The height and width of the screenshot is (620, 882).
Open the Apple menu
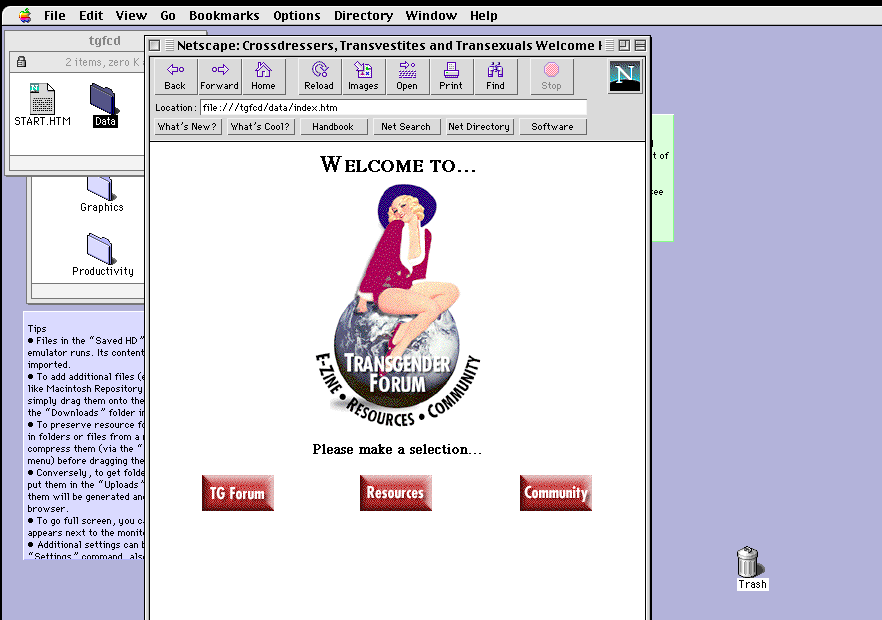pos(25,16)
